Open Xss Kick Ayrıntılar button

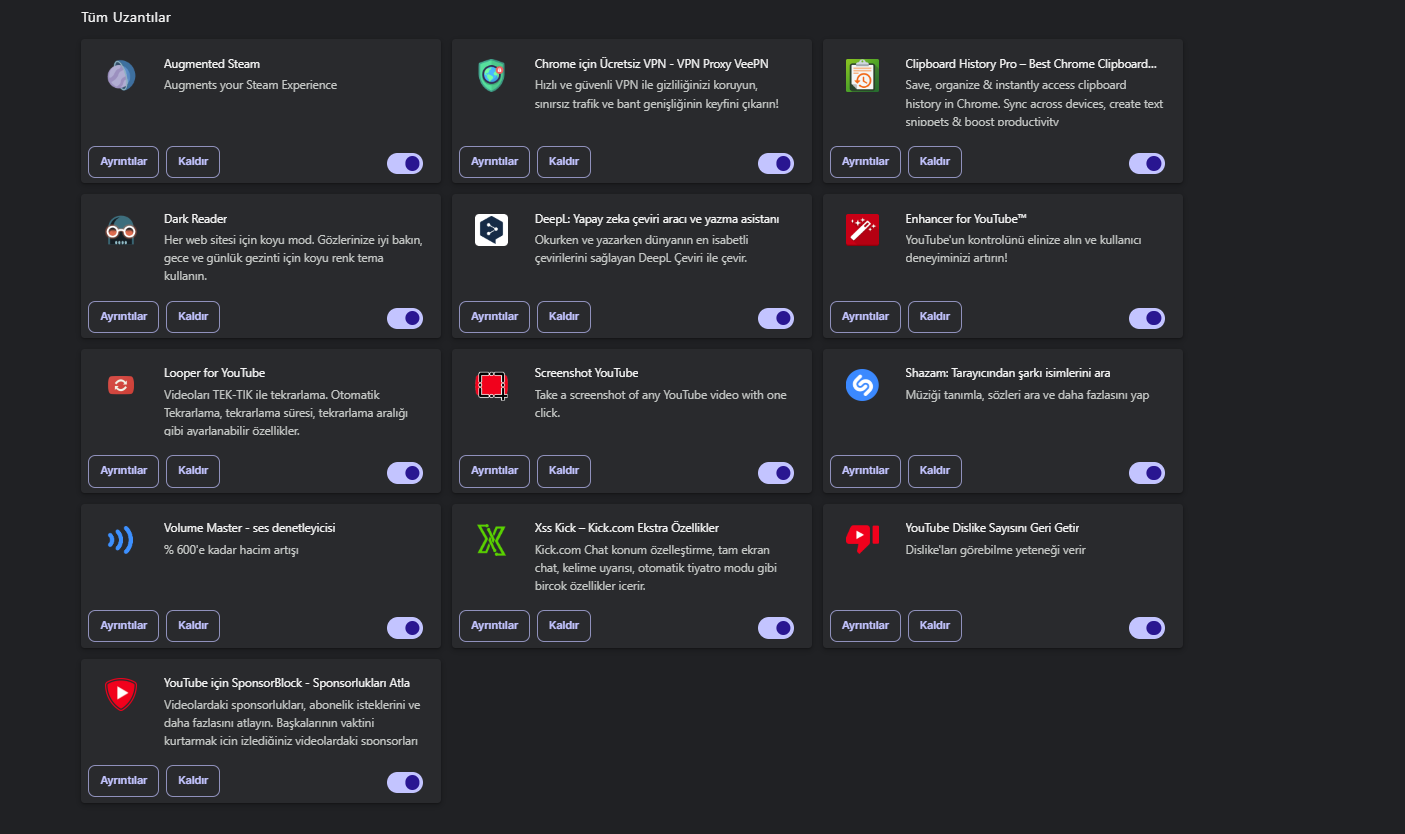point(494,626)
